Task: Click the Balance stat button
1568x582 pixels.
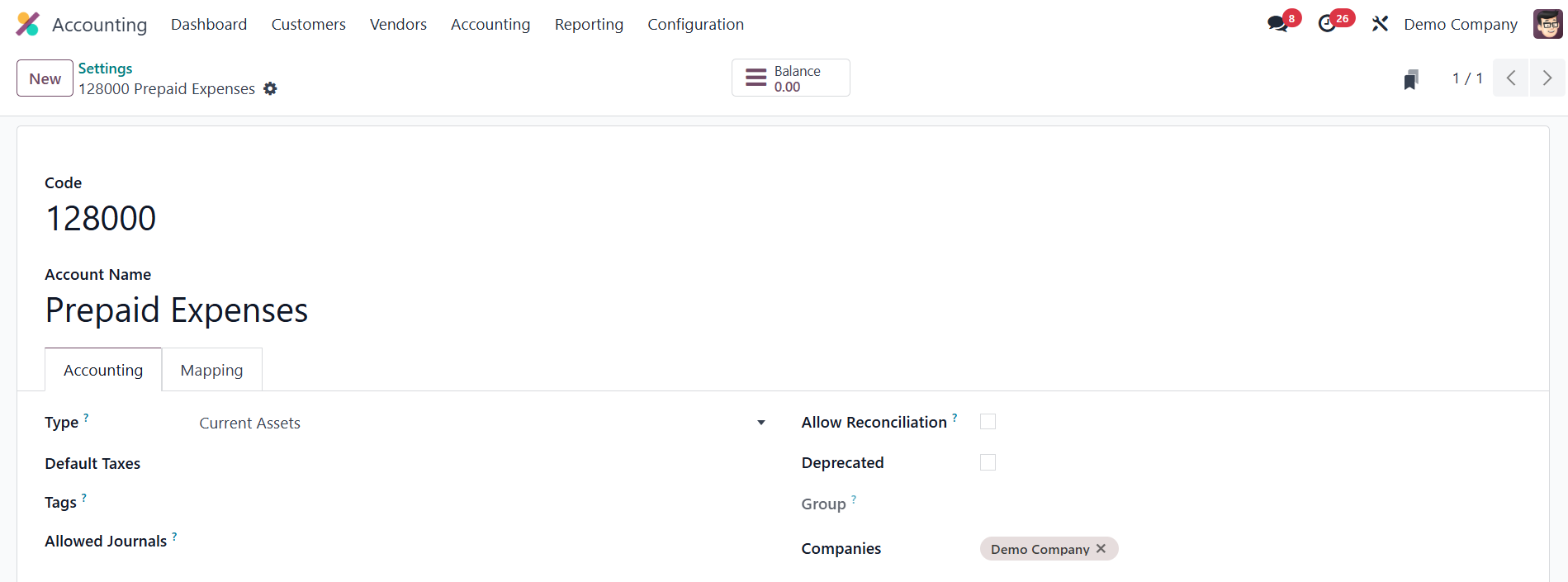Action: point(790,78)
